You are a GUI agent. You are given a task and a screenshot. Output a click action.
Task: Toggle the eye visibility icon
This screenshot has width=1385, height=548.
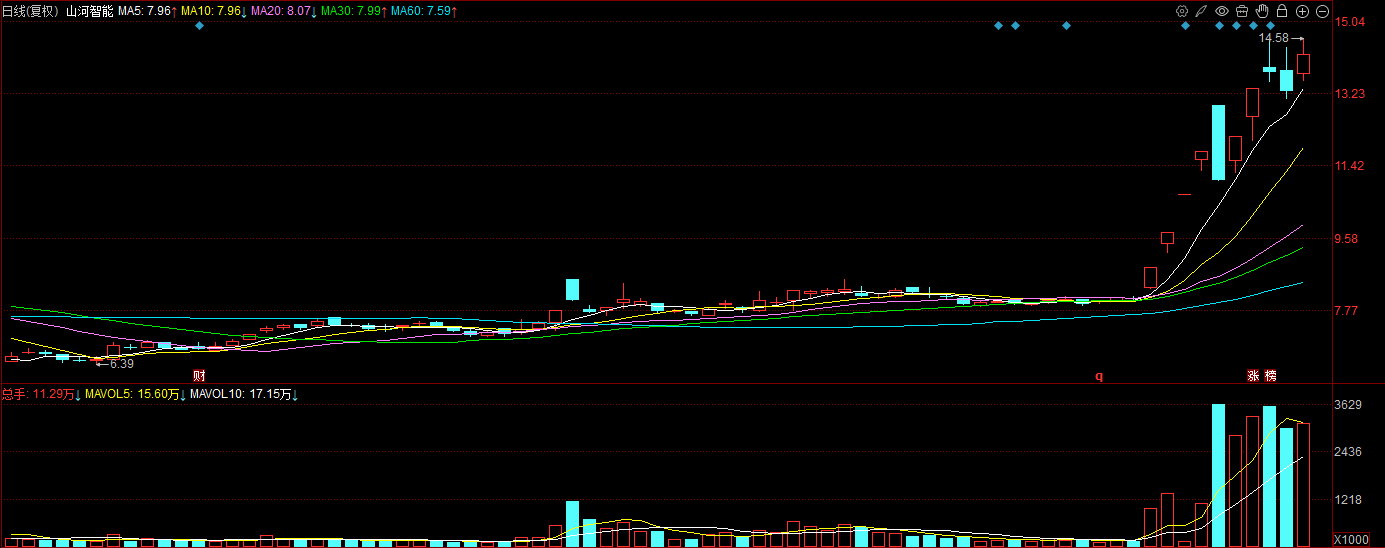[x=1222, y=11]
